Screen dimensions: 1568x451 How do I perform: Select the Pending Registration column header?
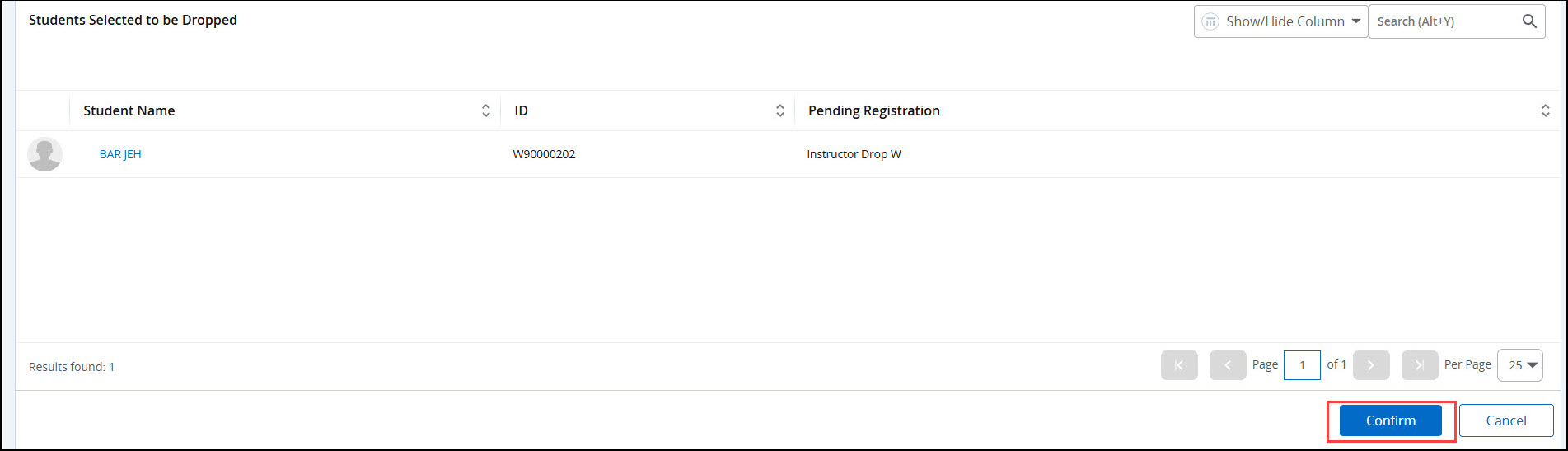pos(873,110)
